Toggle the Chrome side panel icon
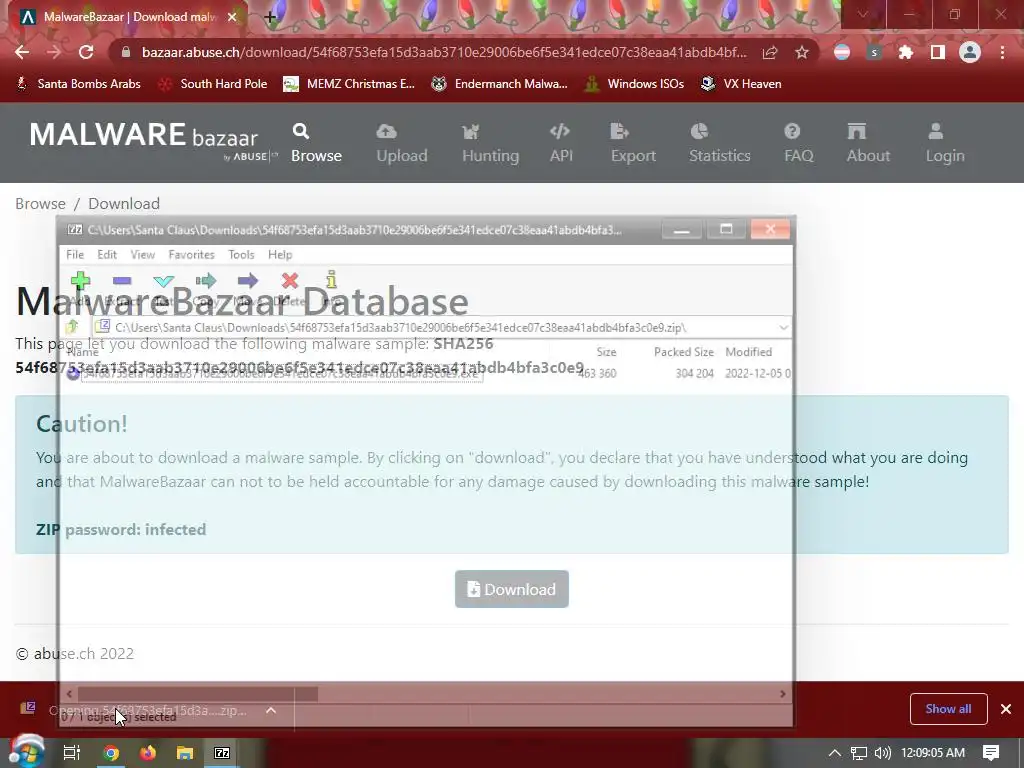Viewport: 1024px width, 768px height. click(938, 52)
